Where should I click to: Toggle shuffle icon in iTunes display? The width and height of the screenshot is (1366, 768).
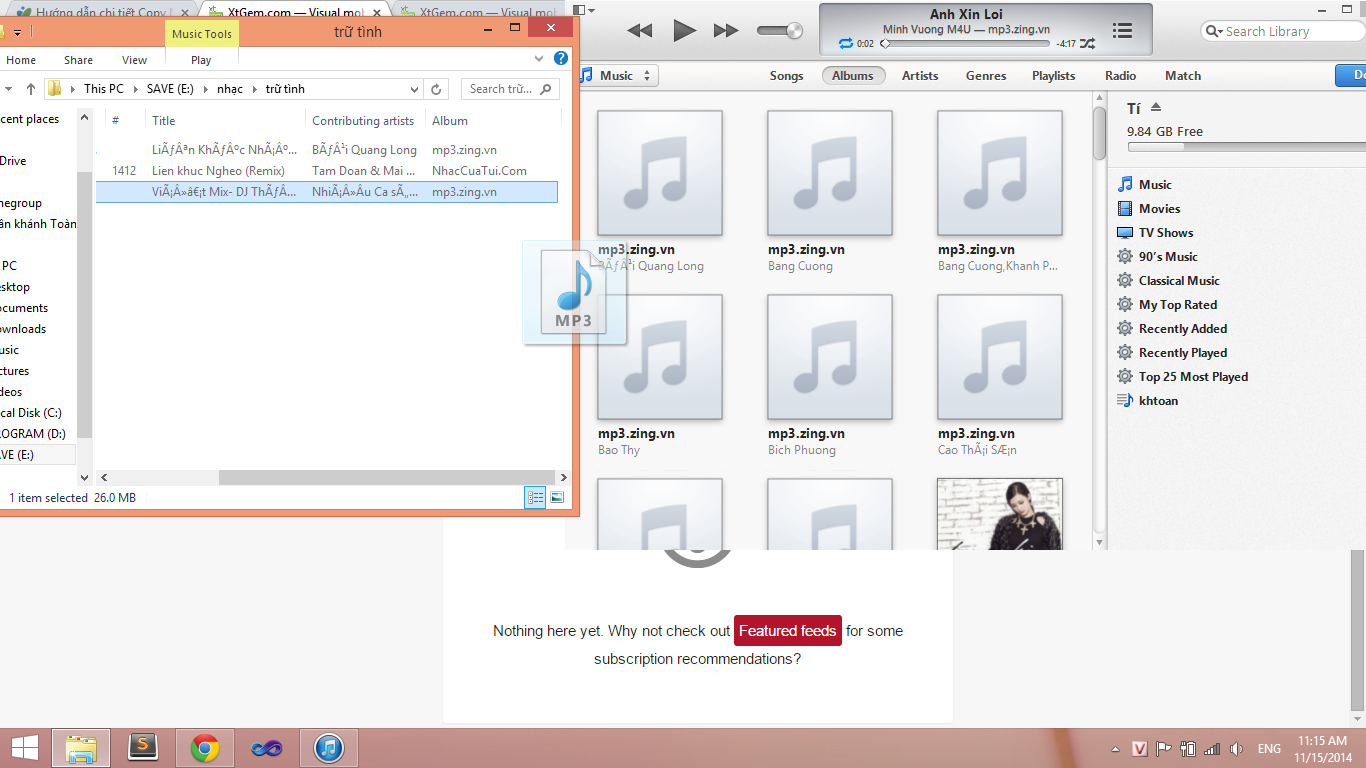pos(1088,44)
